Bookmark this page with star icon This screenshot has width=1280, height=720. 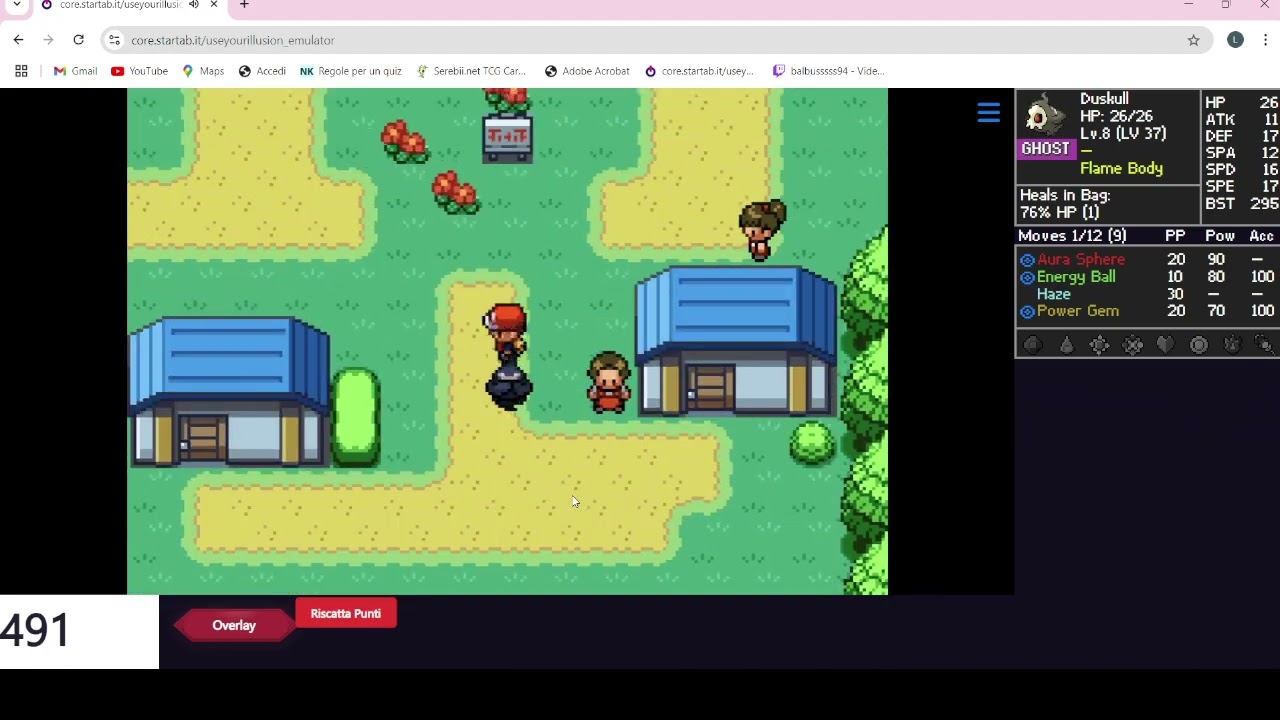pos(1193,40)
